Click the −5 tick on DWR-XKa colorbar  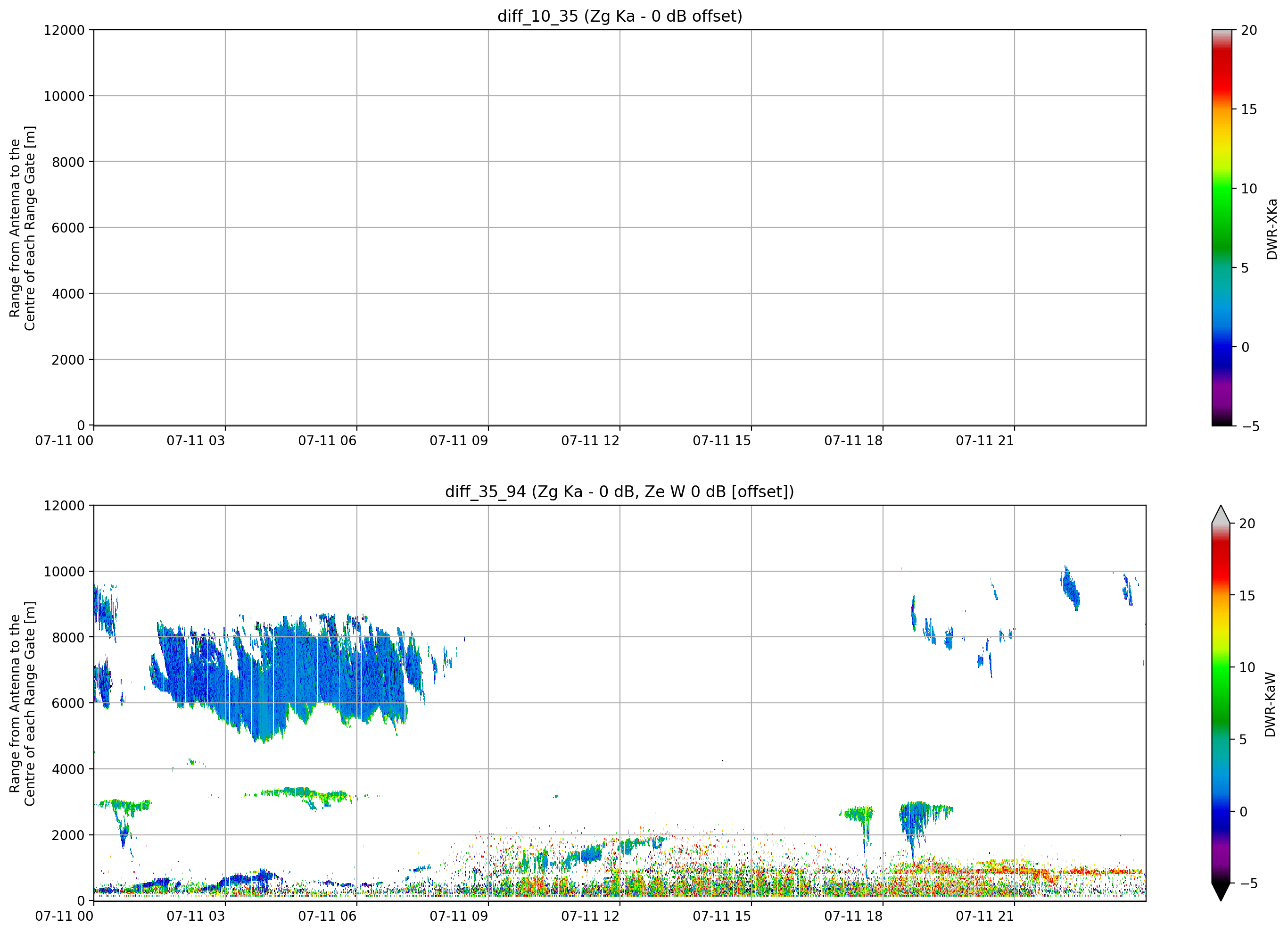(1250, 426)
